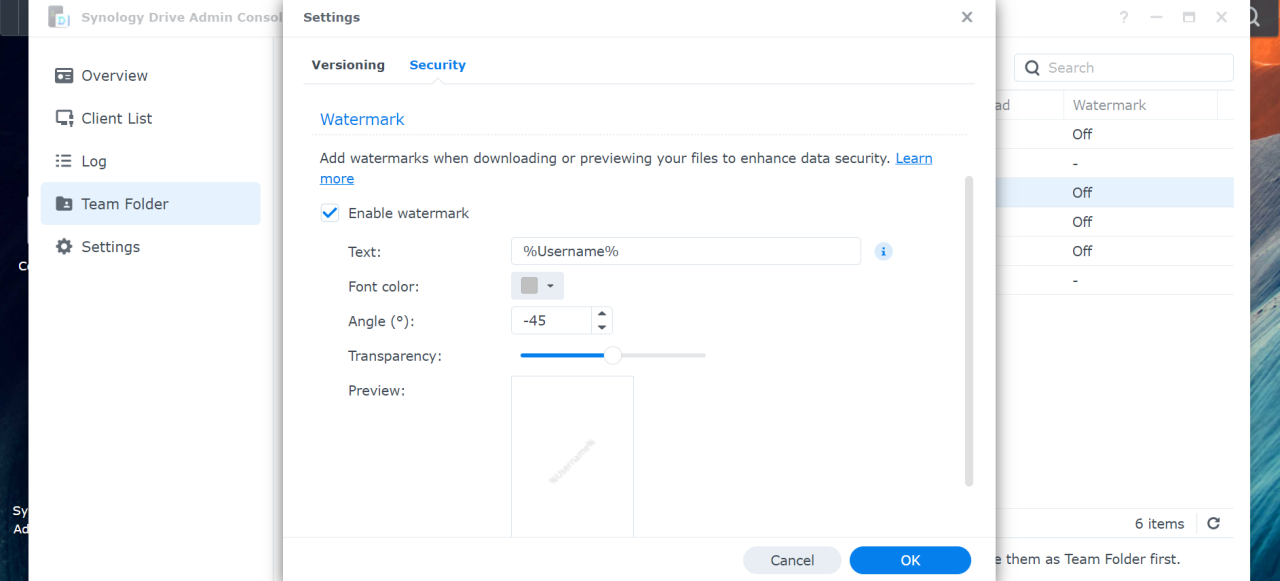Refresh the team folder list

point(1213,523)
